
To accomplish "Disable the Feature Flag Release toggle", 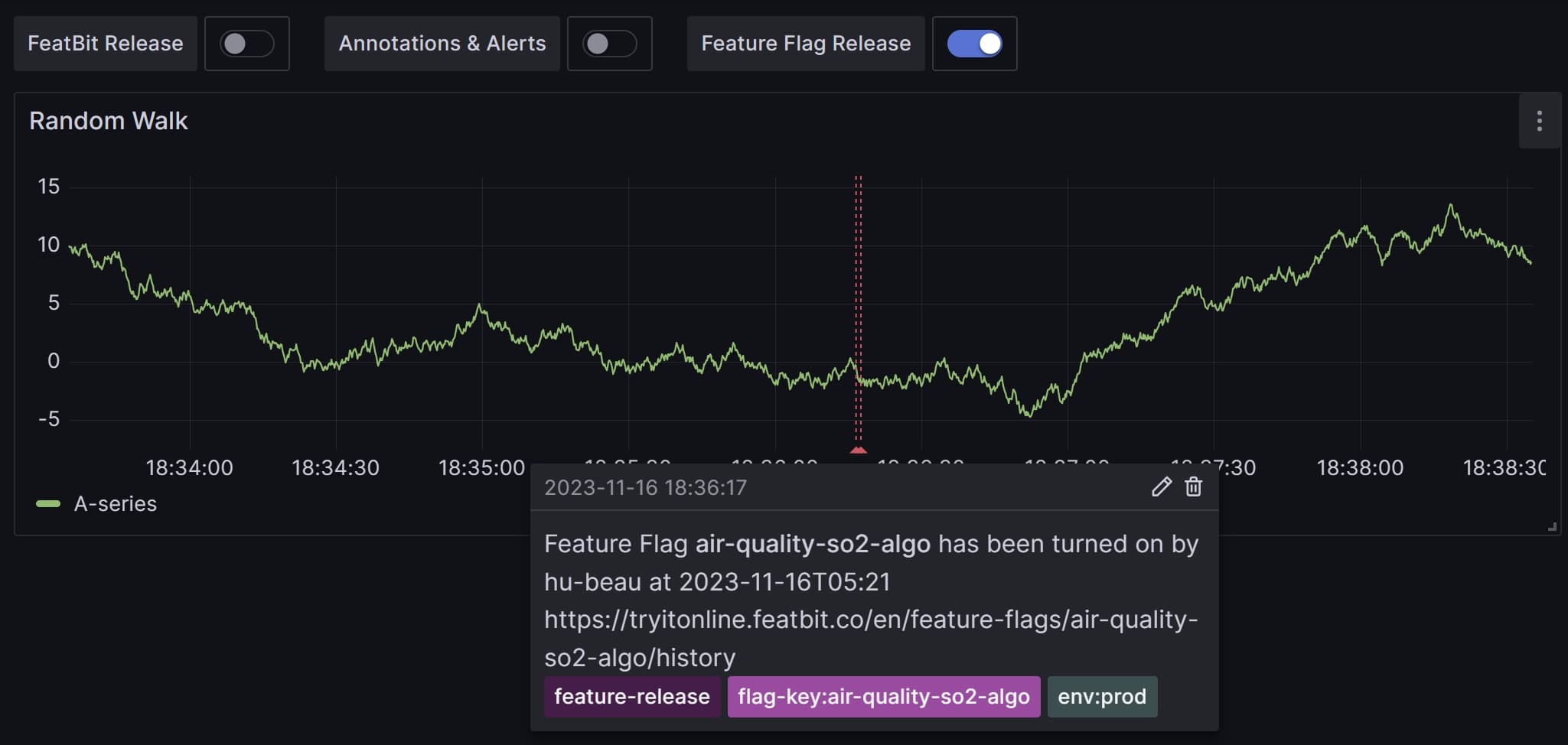I will (x=974, y=44).
